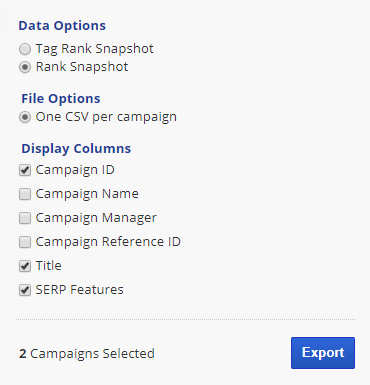Screen dimensions: 370x385
Task: Click the 'Campaign Reference ID' label text
Action: (x=108, y=242)
